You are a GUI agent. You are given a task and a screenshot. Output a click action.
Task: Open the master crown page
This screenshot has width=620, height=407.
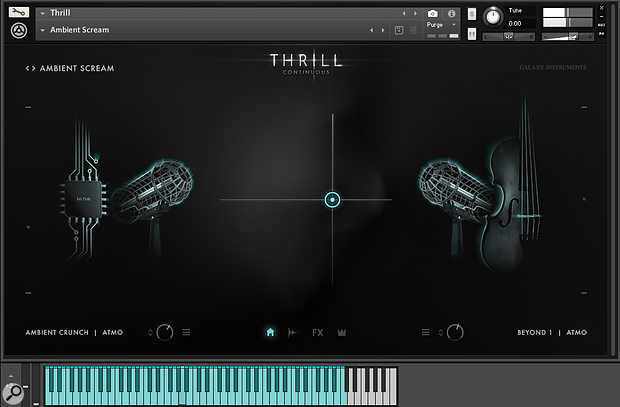tap(342, 333)
